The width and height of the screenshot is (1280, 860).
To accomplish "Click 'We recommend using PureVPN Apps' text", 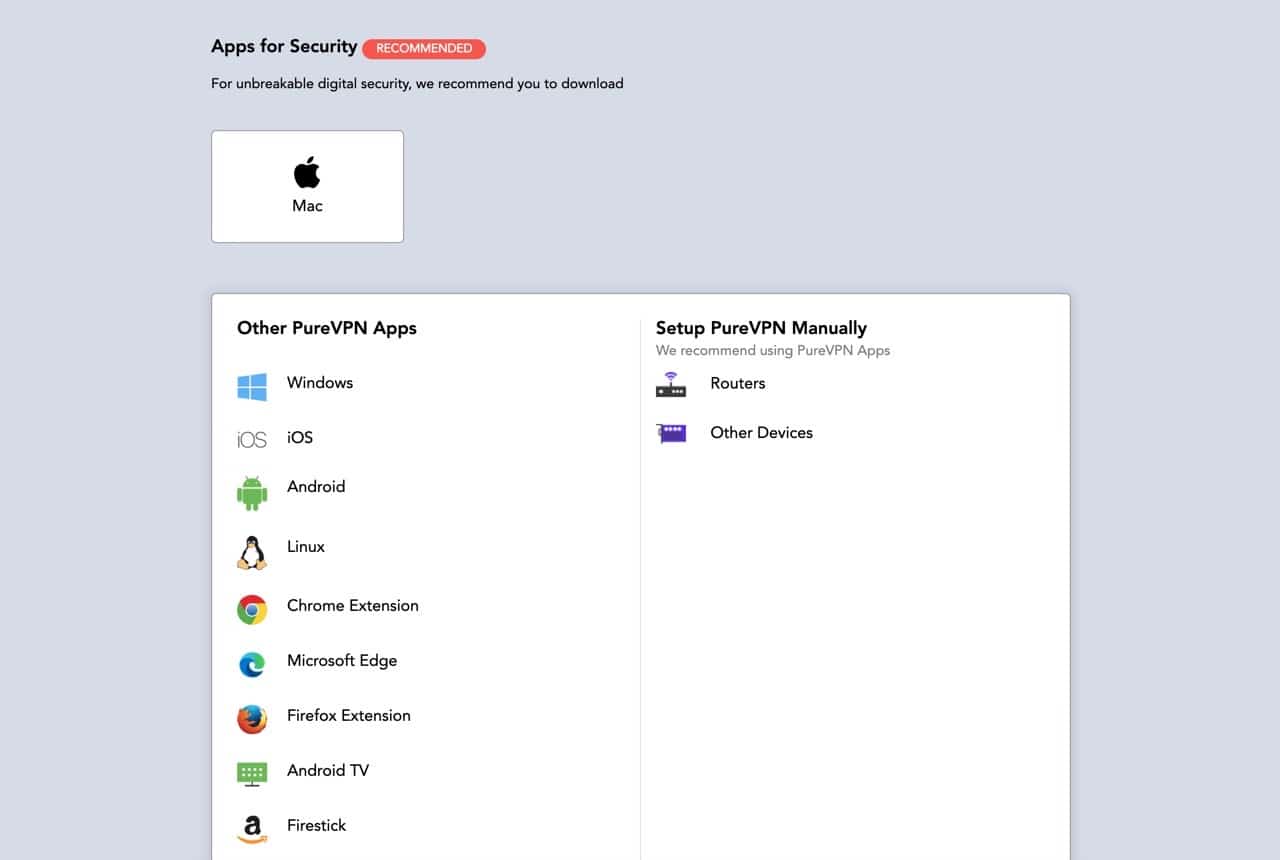I will pyautogui.click(x=773, y=351).
